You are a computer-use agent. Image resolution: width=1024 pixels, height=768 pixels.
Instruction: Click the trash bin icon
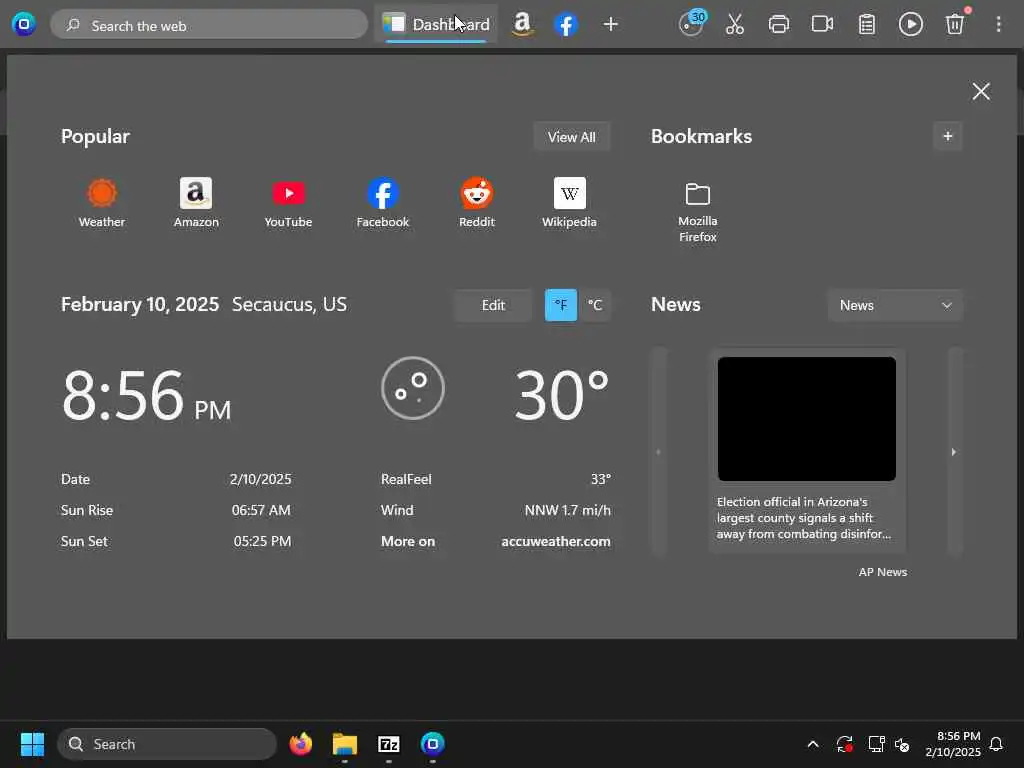coord(955,25)
